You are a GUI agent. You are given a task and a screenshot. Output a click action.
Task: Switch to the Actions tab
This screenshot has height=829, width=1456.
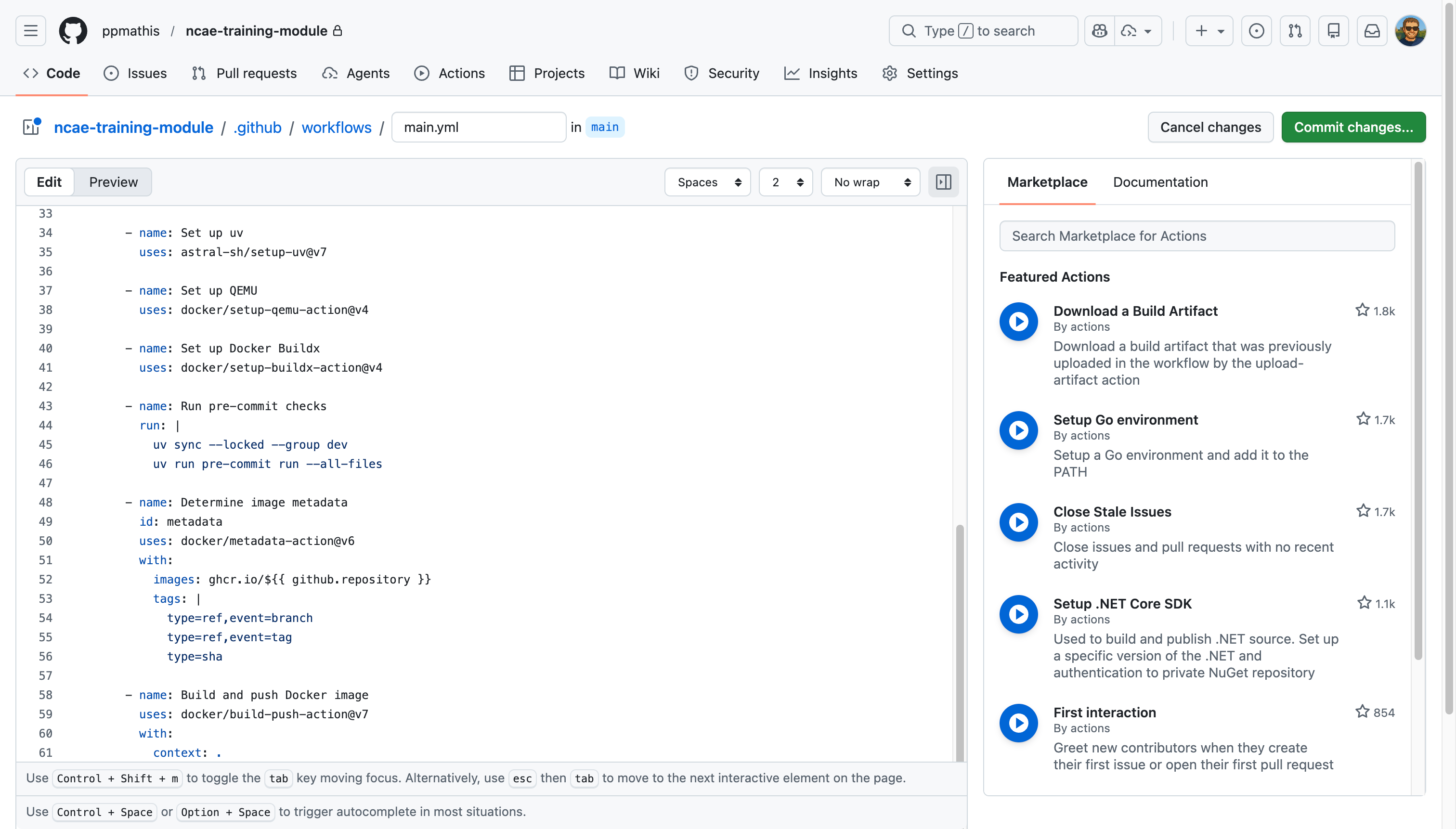450,74
